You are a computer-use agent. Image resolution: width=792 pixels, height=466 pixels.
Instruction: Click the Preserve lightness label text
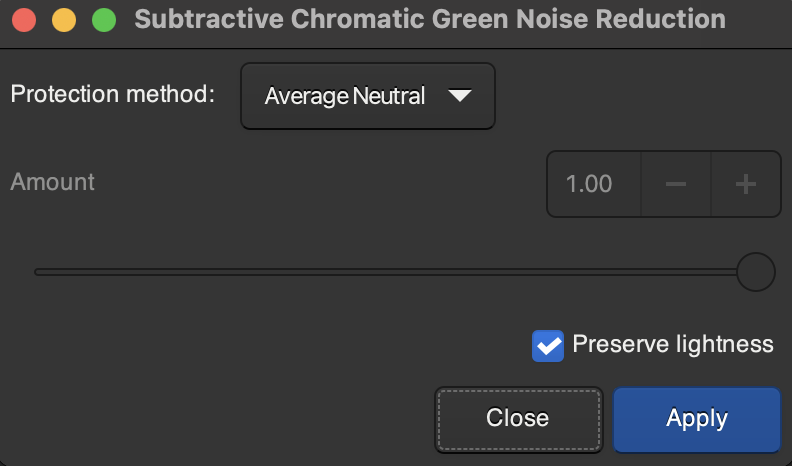coord(672,344)
